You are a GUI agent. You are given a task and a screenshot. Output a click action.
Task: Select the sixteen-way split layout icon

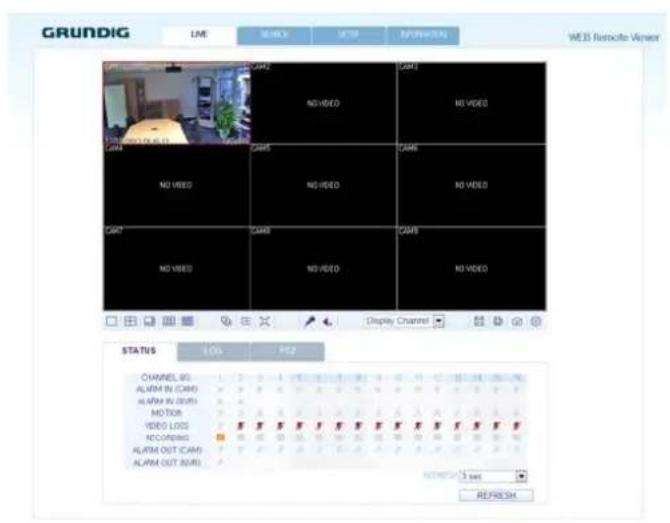(188, 321)
